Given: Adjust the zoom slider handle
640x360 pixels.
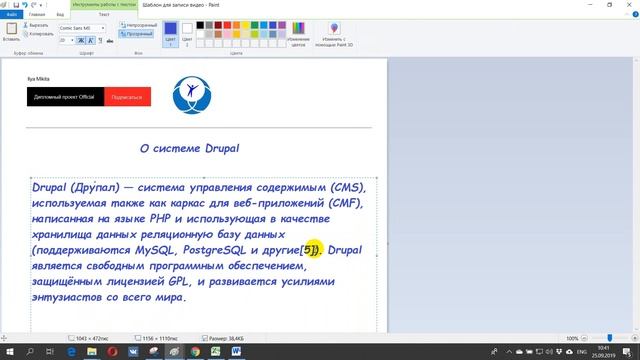Looking at the screenshot, I should point(610,338).
